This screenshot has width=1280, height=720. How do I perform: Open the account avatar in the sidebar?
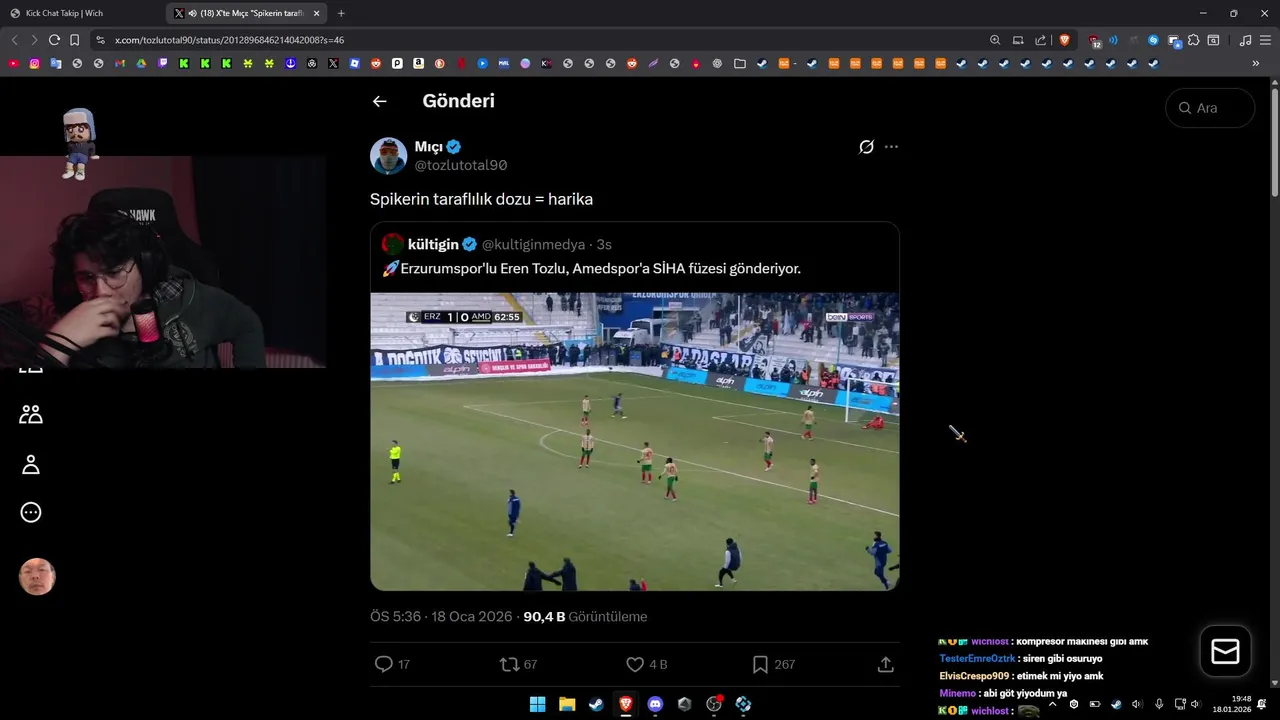37,577
